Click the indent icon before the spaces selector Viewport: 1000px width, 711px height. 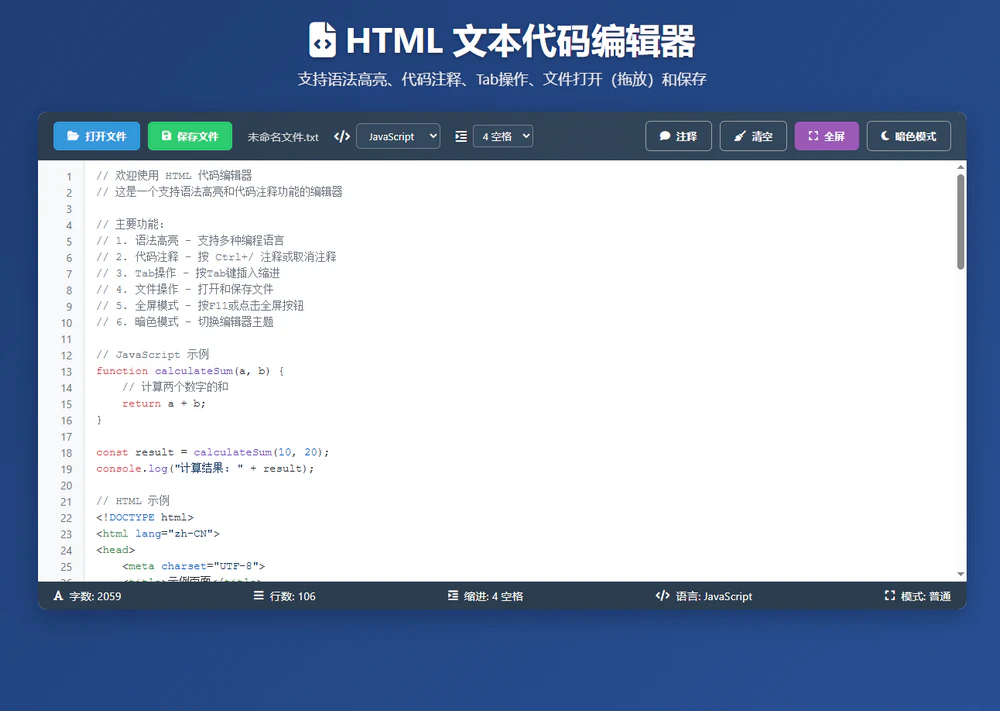[460, 136]
